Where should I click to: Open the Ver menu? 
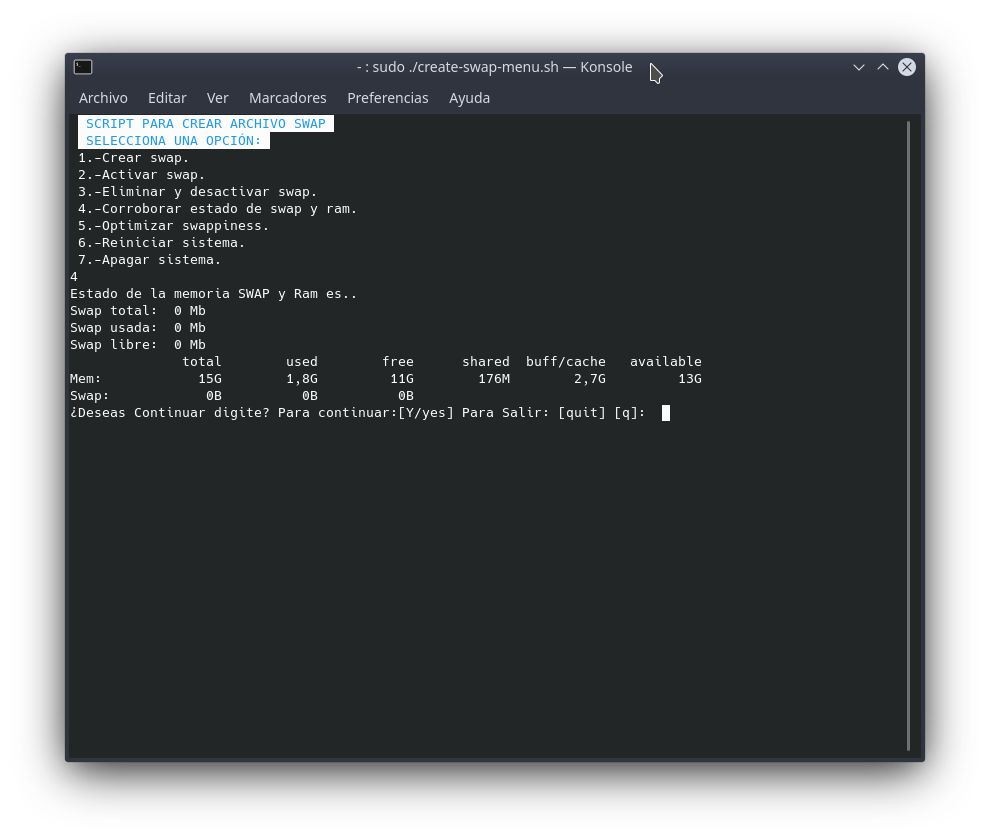pyautogui.click(x=217, y=98)
